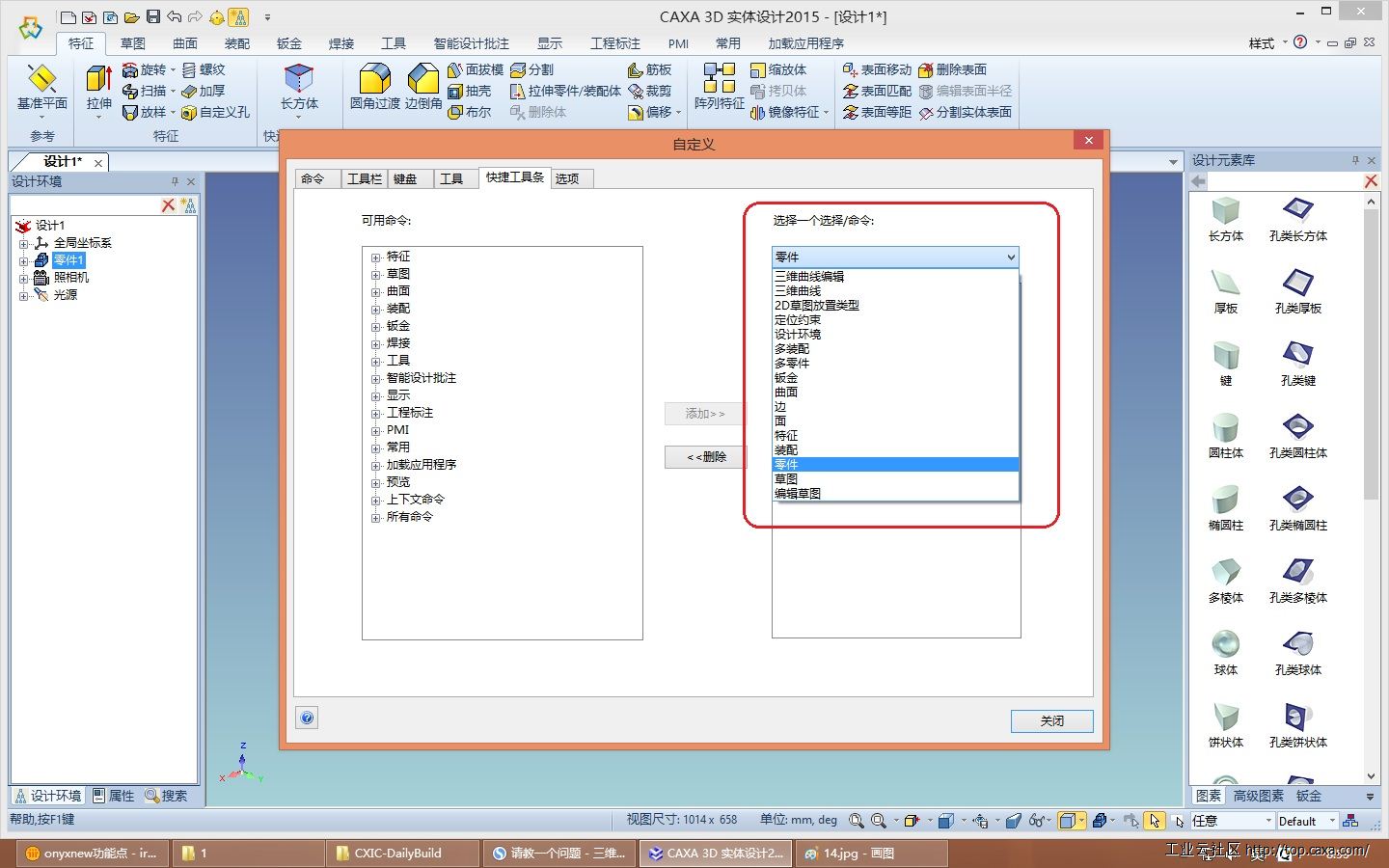Click the save icon in quick access toolbar
1389x868 pixels.
pos(152,16)
